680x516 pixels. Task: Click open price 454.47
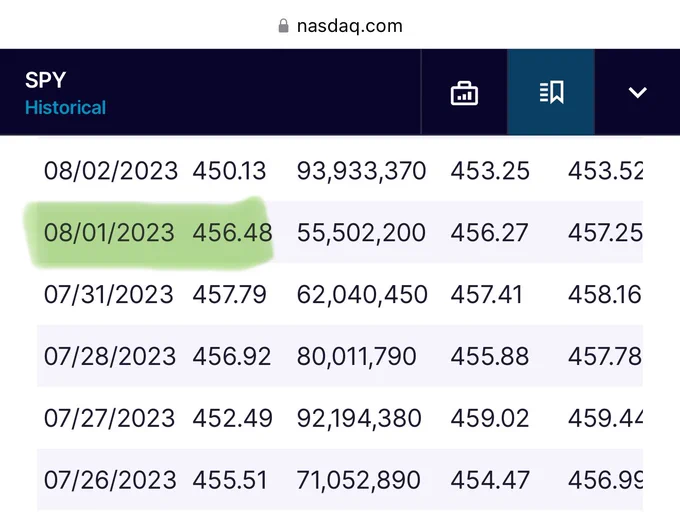tap(490, 480)
